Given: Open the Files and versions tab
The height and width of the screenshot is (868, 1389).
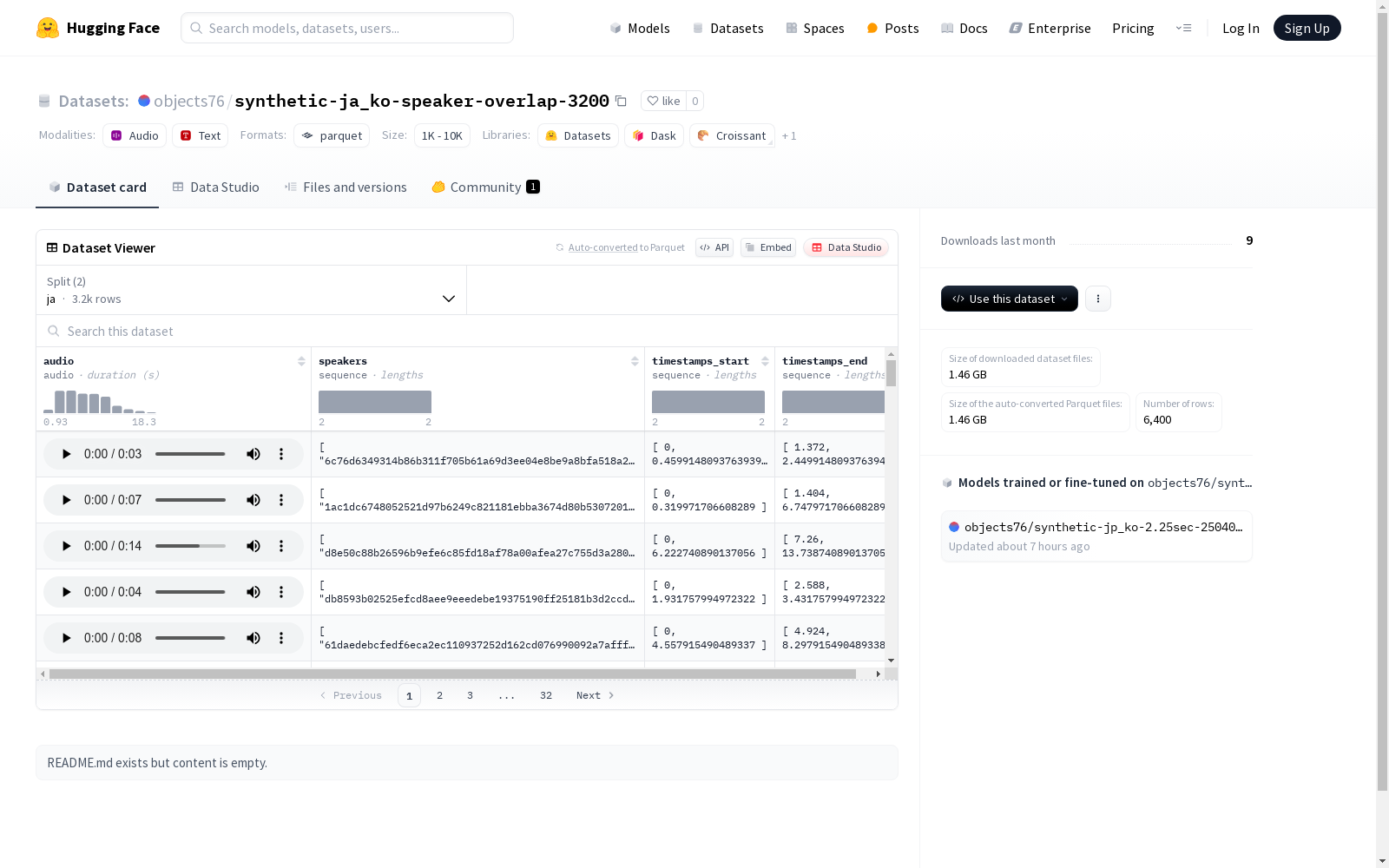Looking at the screenshot, I should click(346, 187).
